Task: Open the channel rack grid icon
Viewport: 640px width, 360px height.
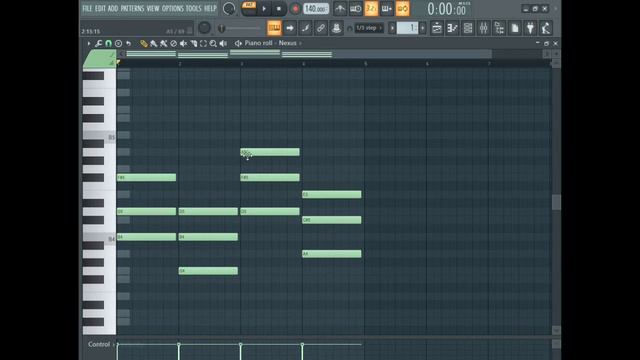Action: [468, 28]
